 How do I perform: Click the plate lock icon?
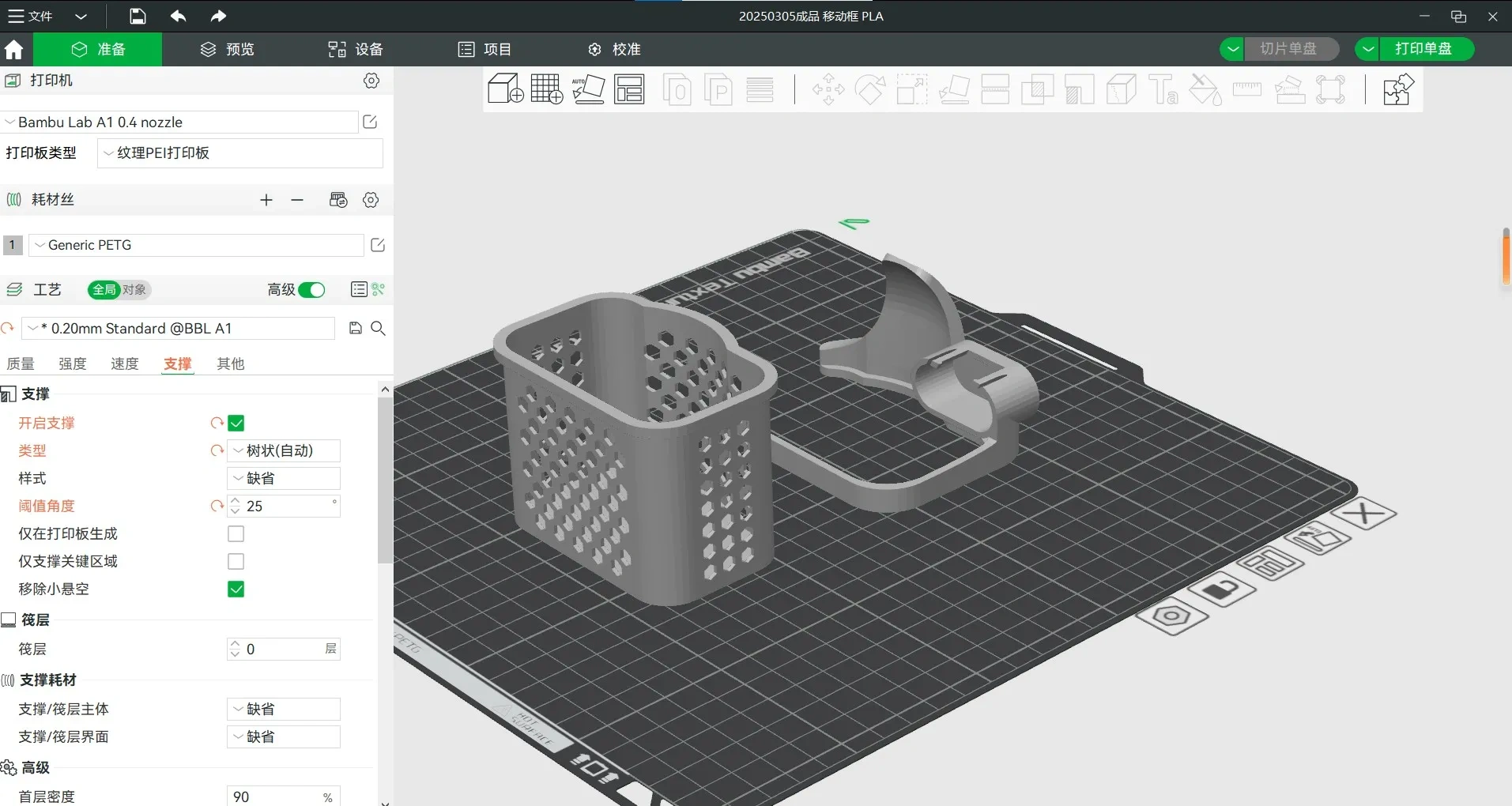1222,589
